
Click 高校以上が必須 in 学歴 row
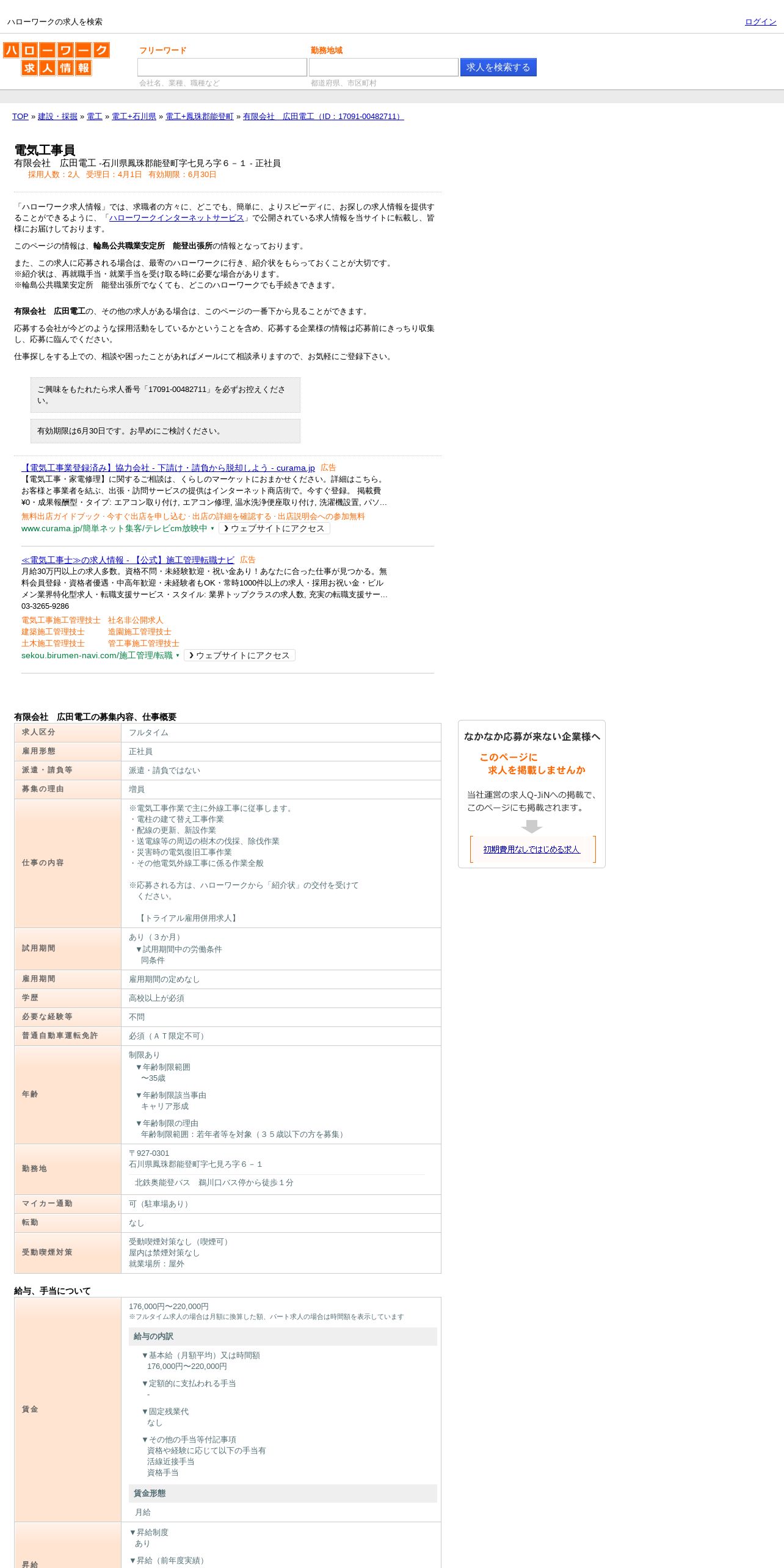(156, 998)
